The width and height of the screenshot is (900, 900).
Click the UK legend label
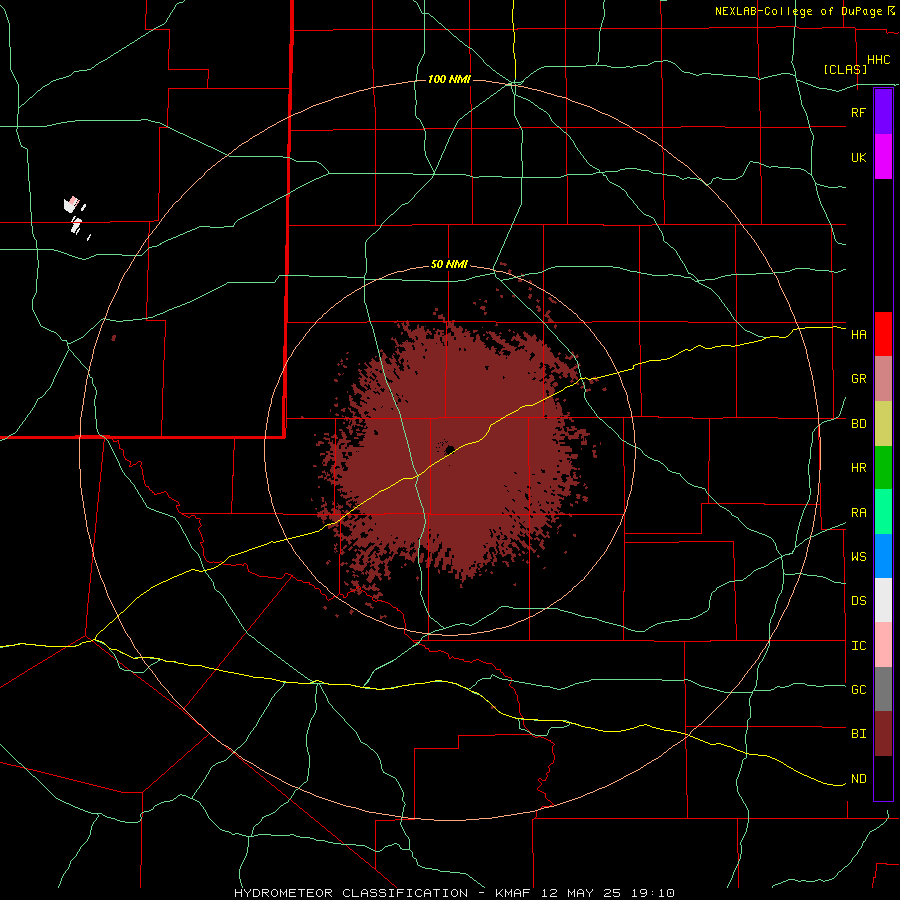(x=858, y=157)
